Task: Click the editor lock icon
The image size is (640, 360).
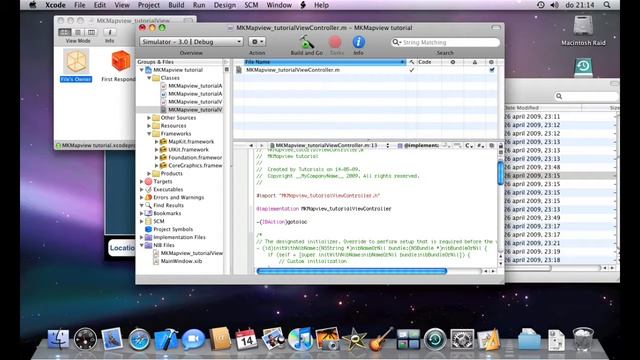Action: tap(500, 146)
